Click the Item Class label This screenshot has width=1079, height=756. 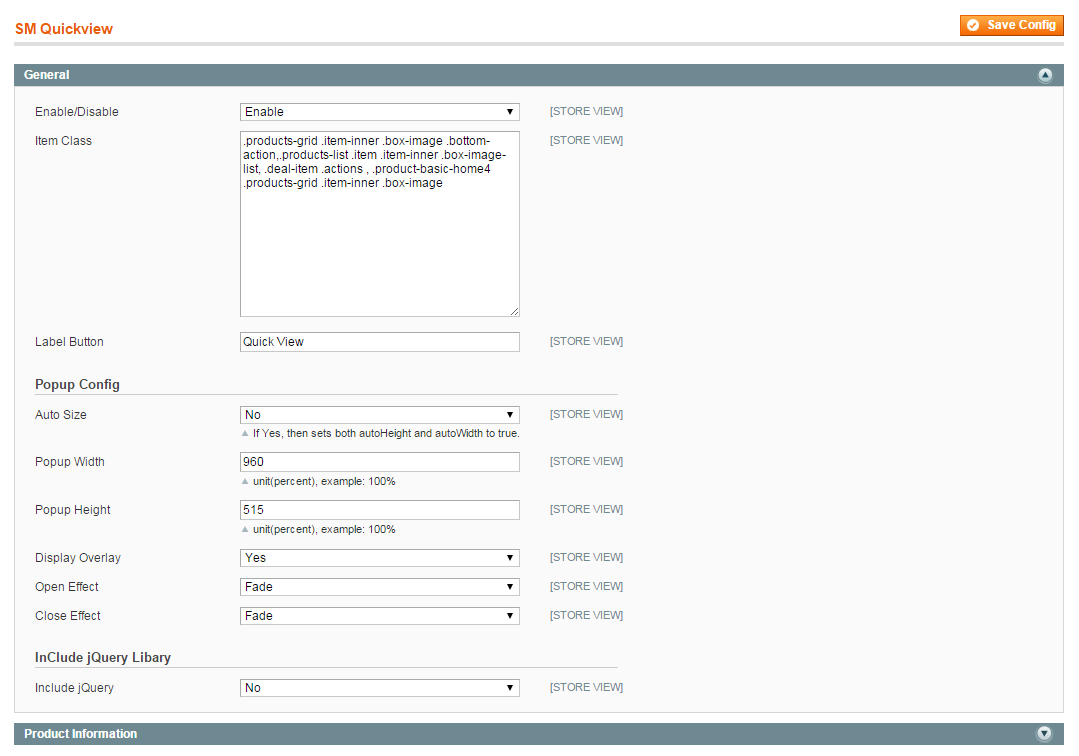click(63, 141)
